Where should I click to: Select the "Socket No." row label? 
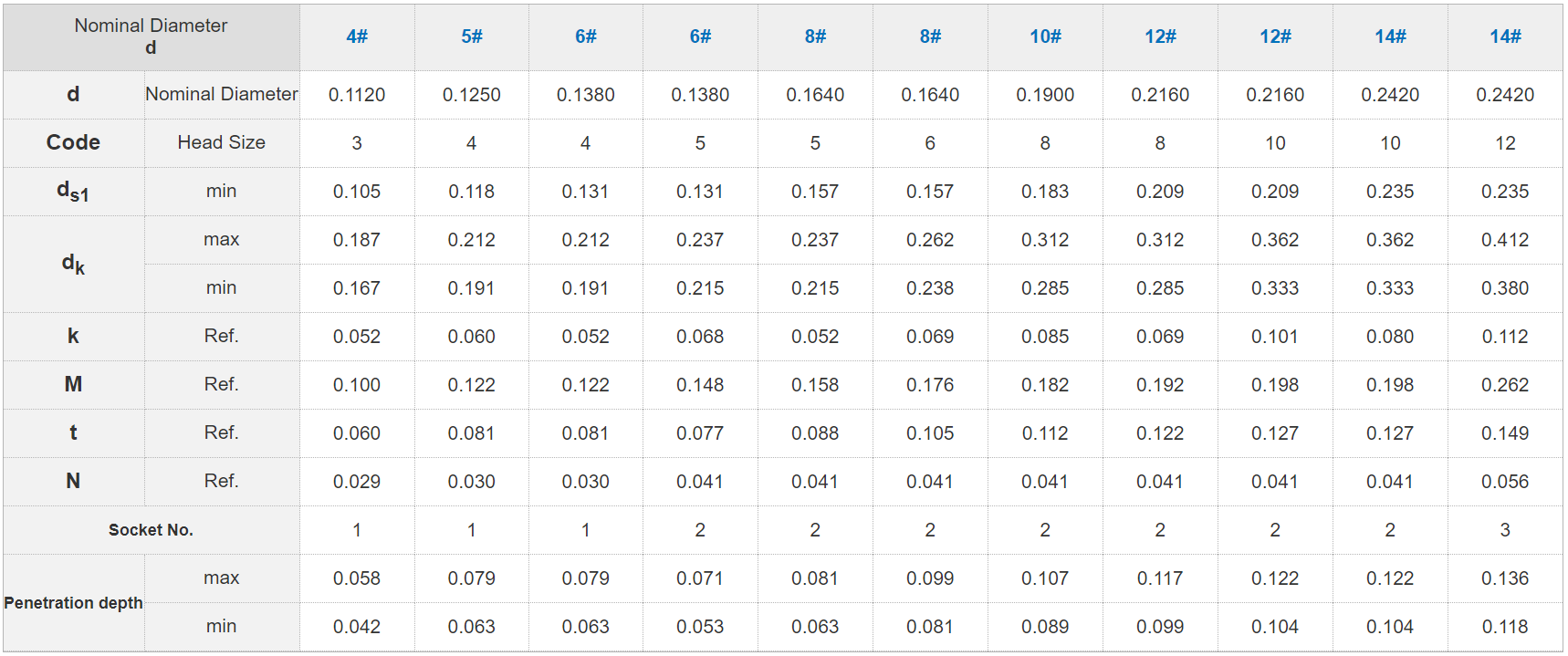pyautogui.click(x=151, y=530)
